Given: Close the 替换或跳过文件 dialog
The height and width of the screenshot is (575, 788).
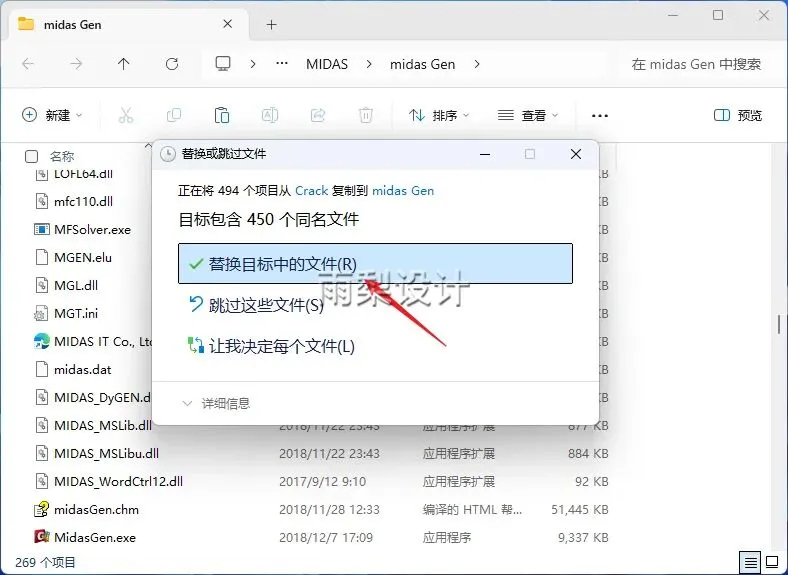Looking at the screenshot, I should pos(576,154).
